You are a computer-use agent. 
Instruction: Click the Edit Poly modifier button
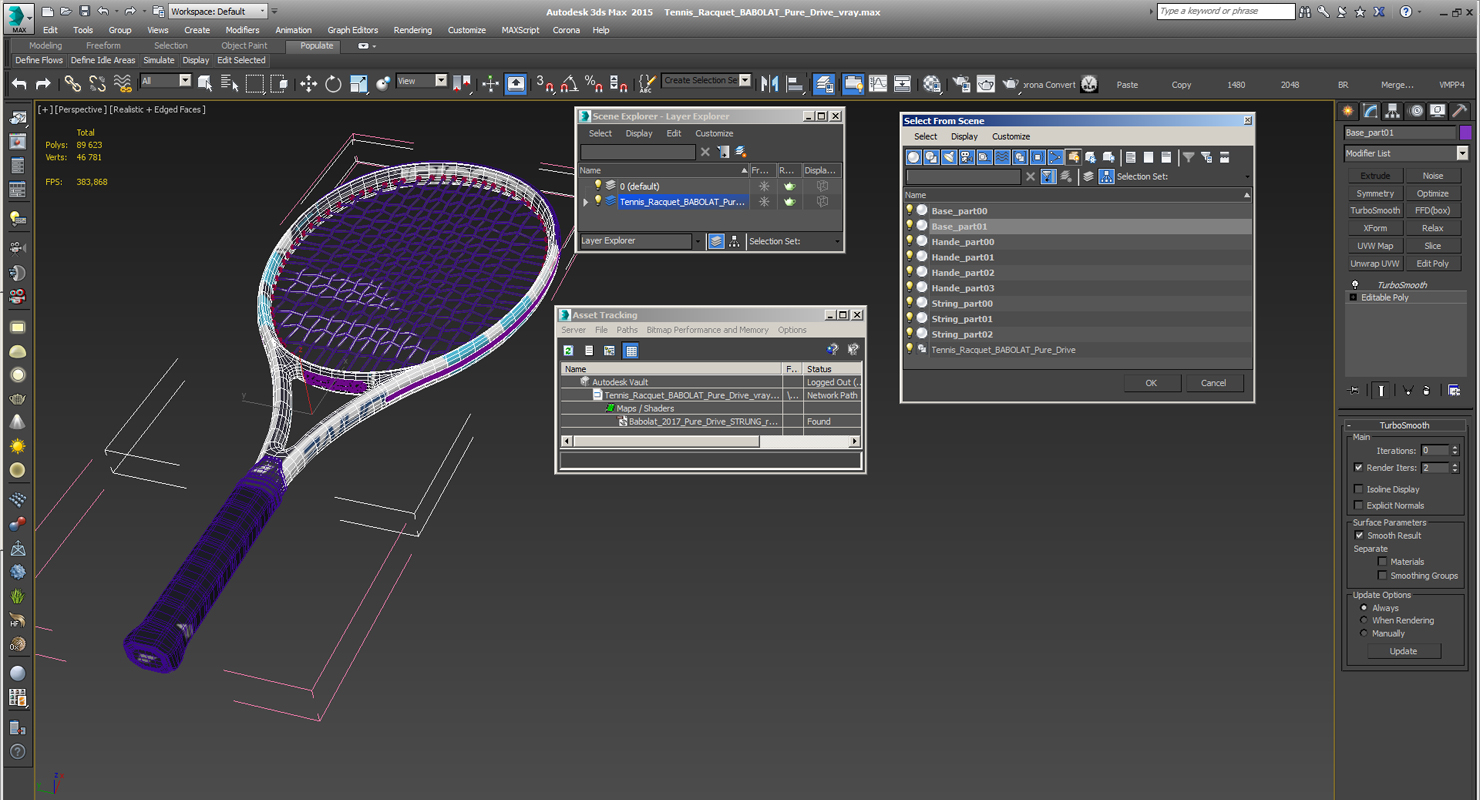click(x=1432, y=264)
